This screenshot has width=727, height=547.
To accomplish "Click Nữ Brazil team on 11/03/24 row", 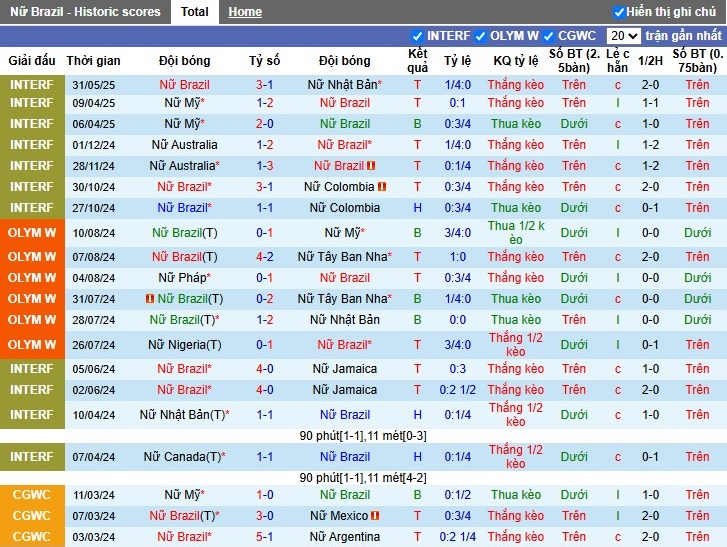I will 344,495.
